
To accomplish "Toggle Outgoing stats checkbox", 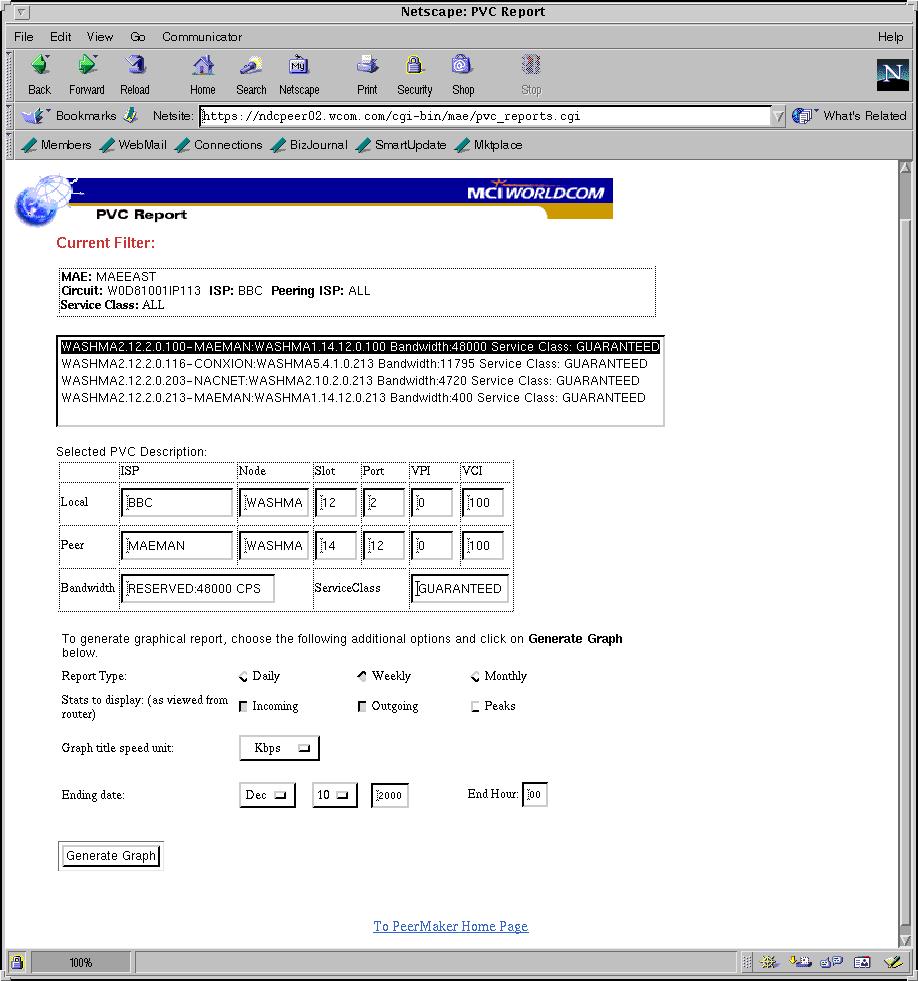I will click(x=362, y=706).
